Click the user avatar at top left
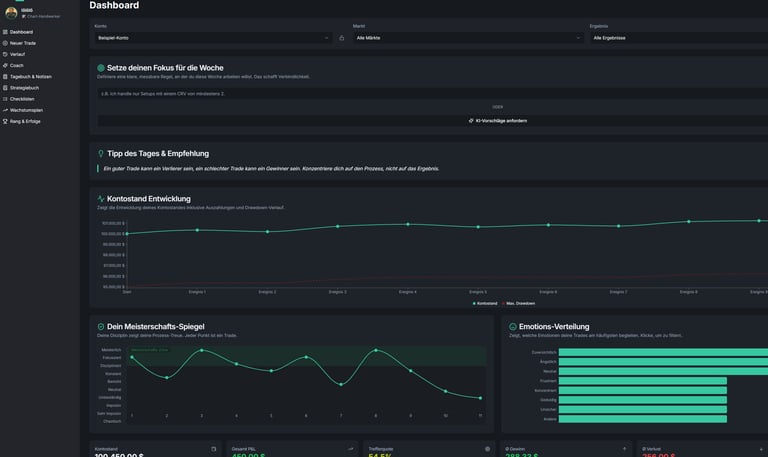This screenshot has height=457, width=768. (11, 13)
